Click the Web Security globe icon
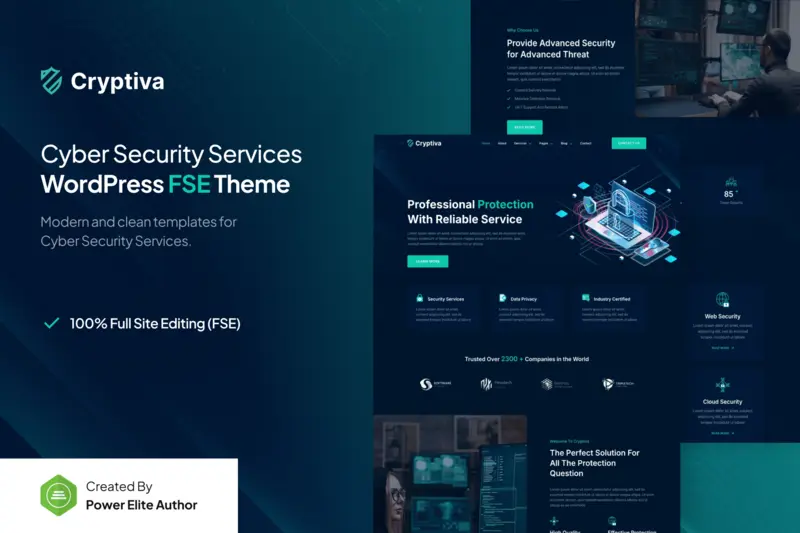Screen dimensions: 800x533 (722, 299)
